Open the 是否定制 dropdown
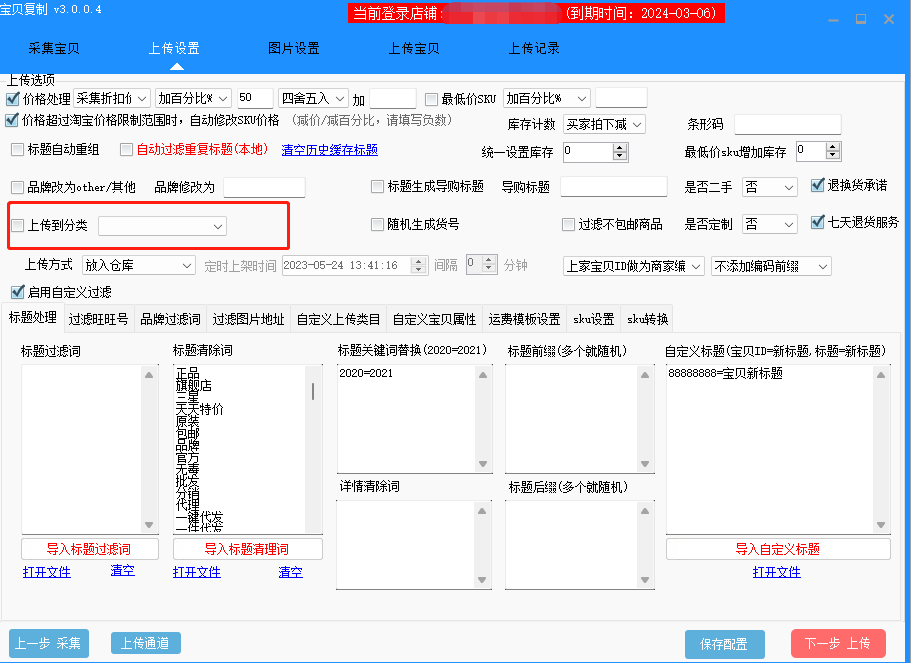Screen dimensions: 911x663 click(x=769, y=224)
